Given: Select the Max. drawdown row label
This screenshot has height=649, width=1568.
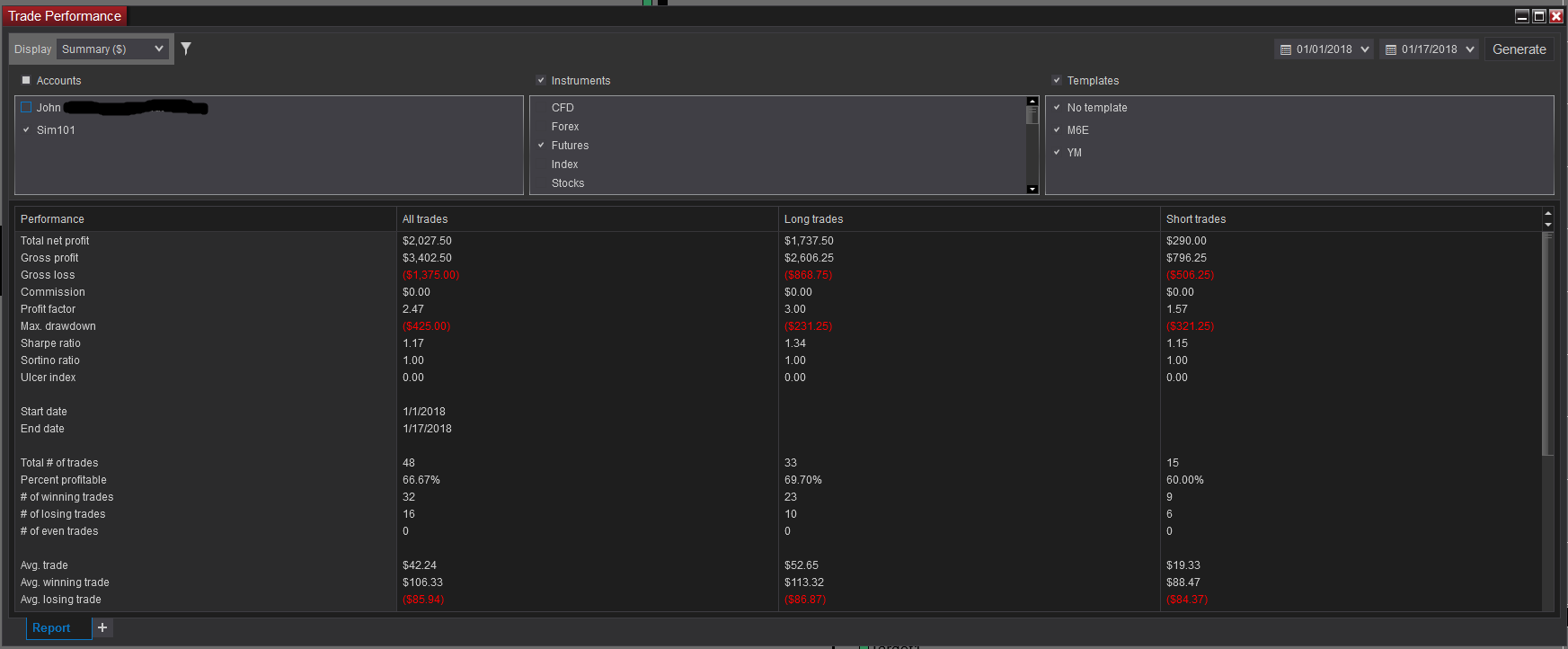Looking at the screenshot, I should (x=58, y=326).
